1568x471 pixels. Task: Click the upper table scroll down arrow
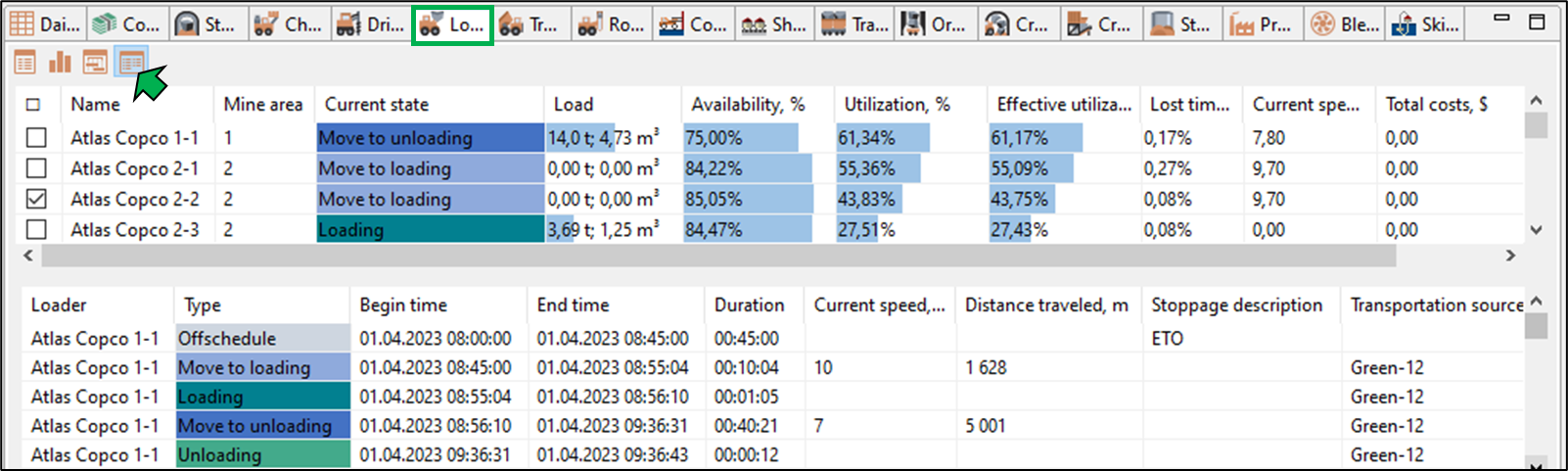[x=1536, y=231]
